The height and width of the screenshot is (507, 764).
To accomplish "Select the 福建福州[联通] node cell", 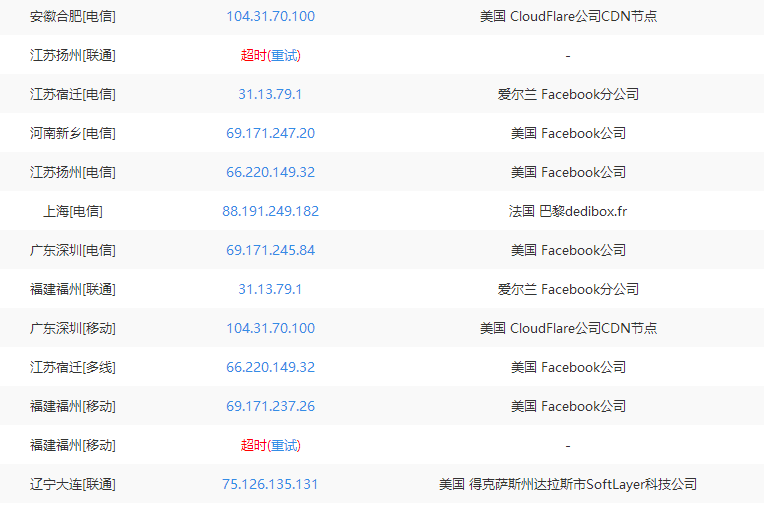I will point(73,289).
